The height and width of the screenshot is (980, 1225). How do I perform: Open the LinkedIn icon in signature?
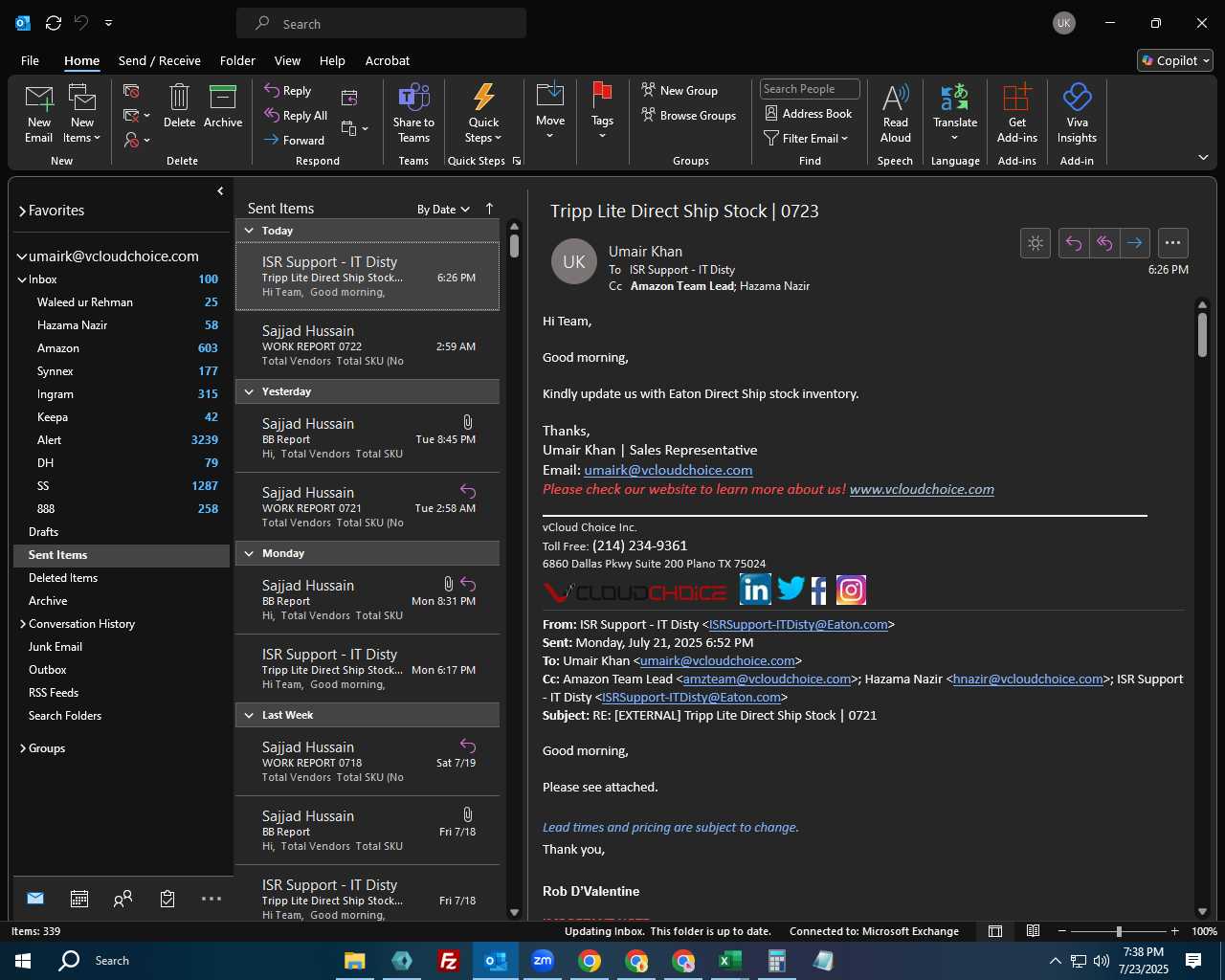pyautogui.click(x=755, y=590)
